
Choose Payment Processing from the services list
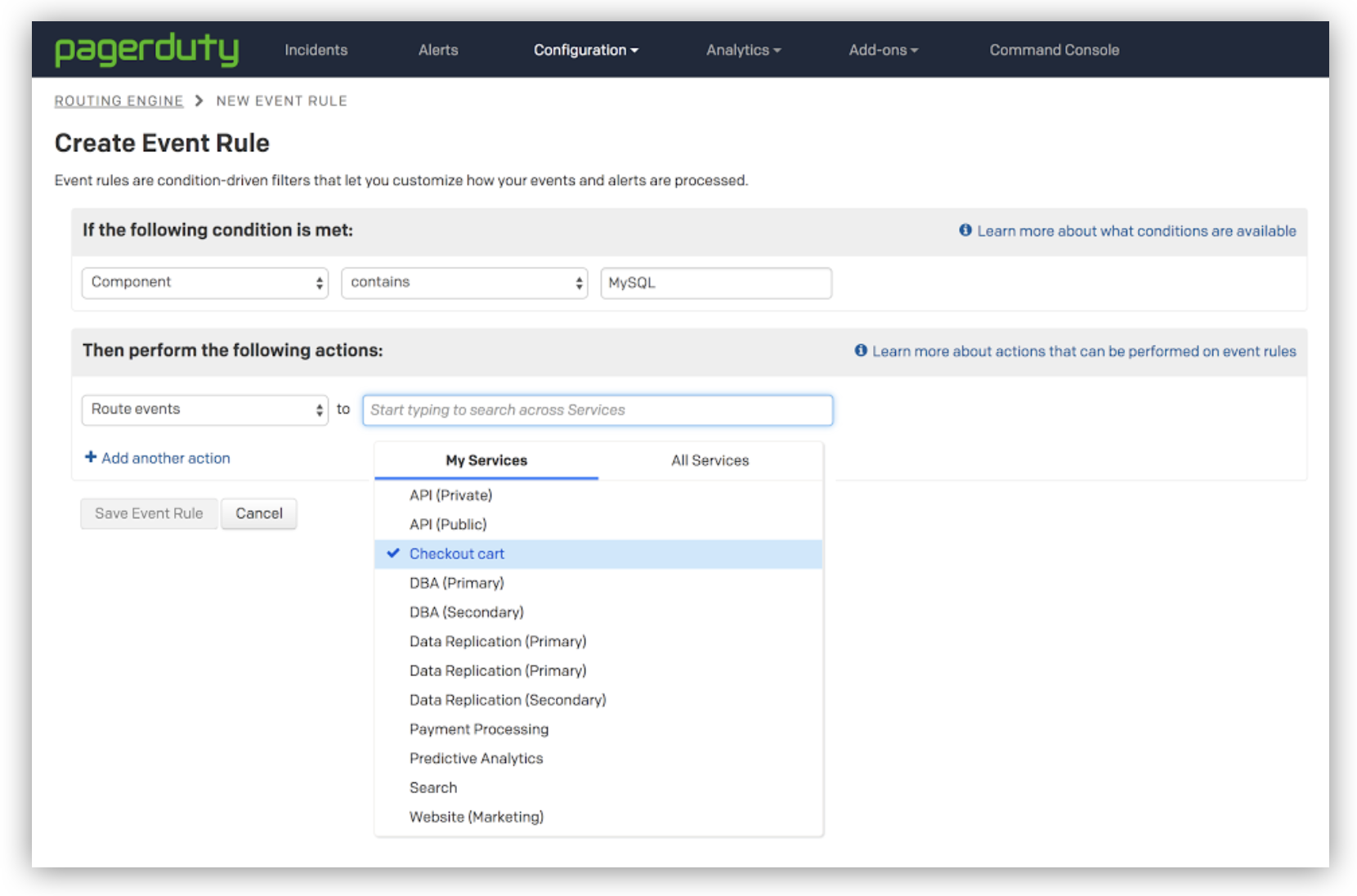tap(479, 729)
